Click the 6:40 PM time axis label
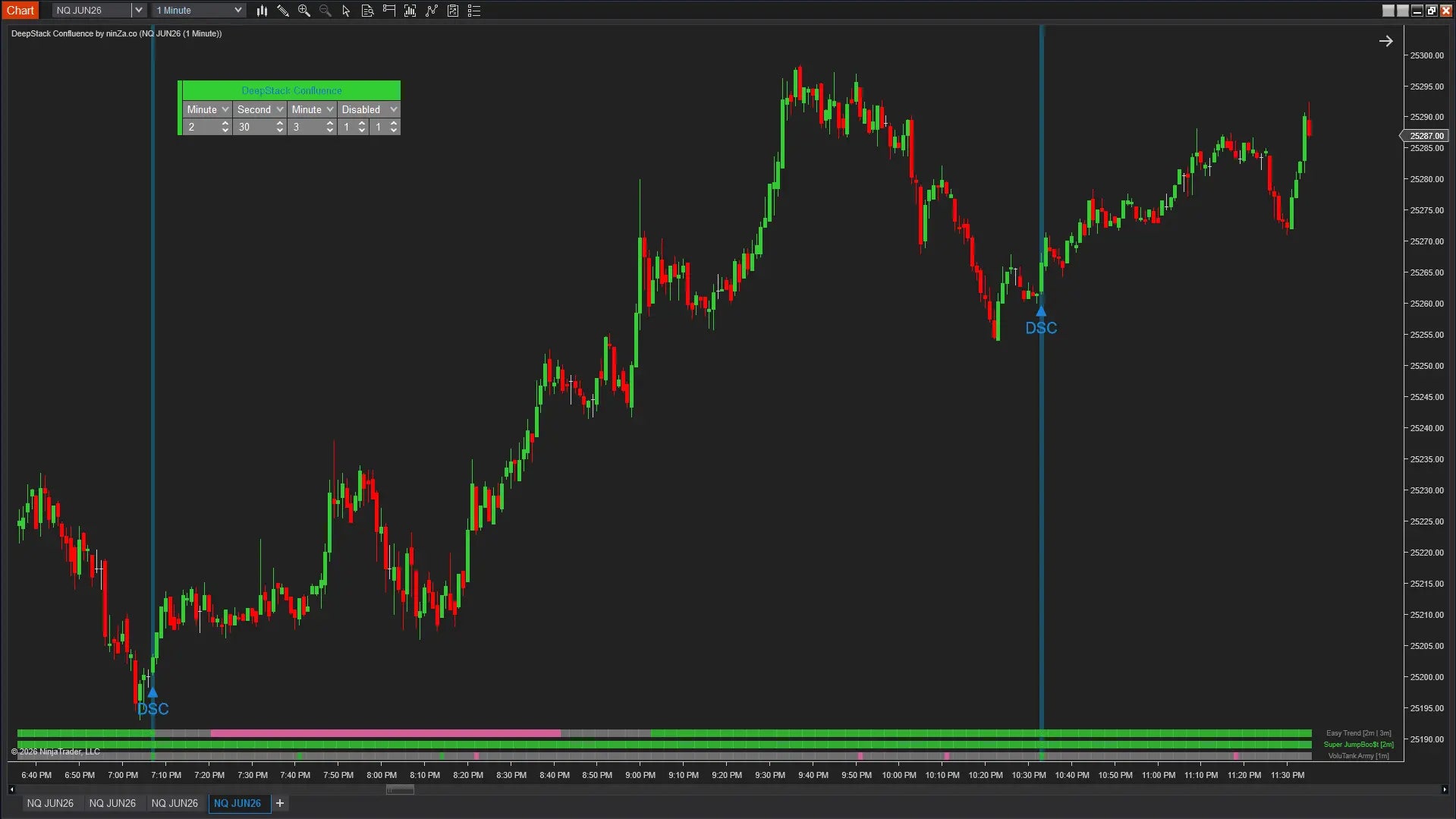Viewport: 1456px width, 819px height. [36, 775]
